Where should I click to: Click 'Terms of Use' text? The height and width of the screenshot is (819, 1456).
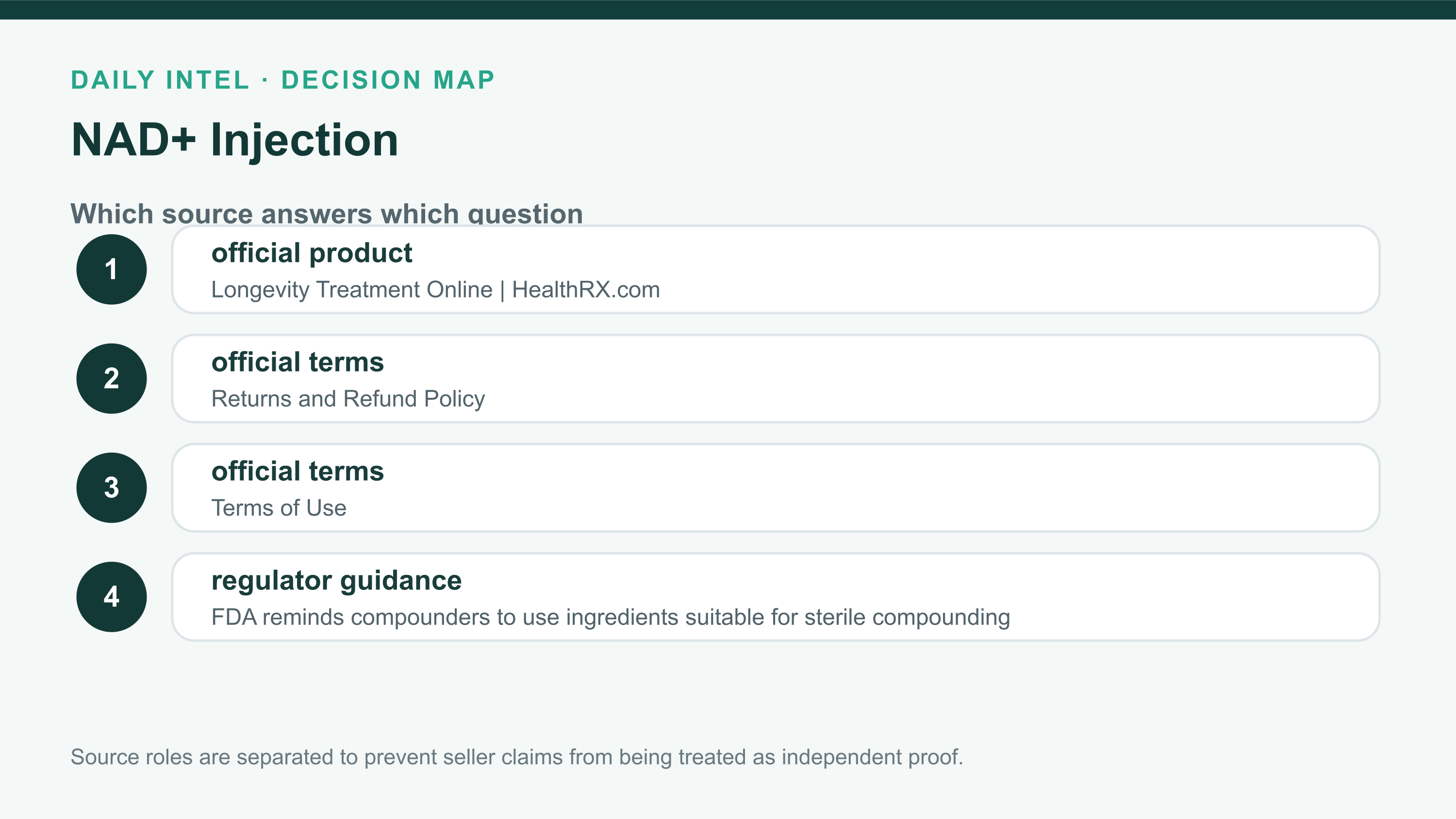click(x=279, y=508)
